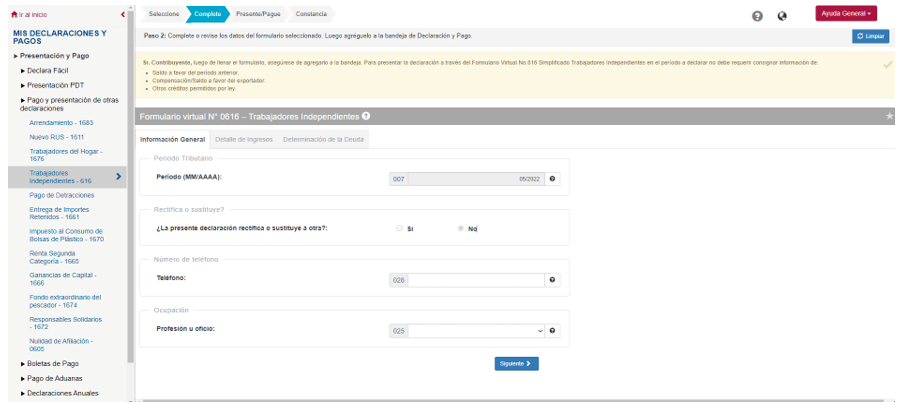Click help icon next to Período field
This screenshot has height=403, width=907.
point(552,178)
